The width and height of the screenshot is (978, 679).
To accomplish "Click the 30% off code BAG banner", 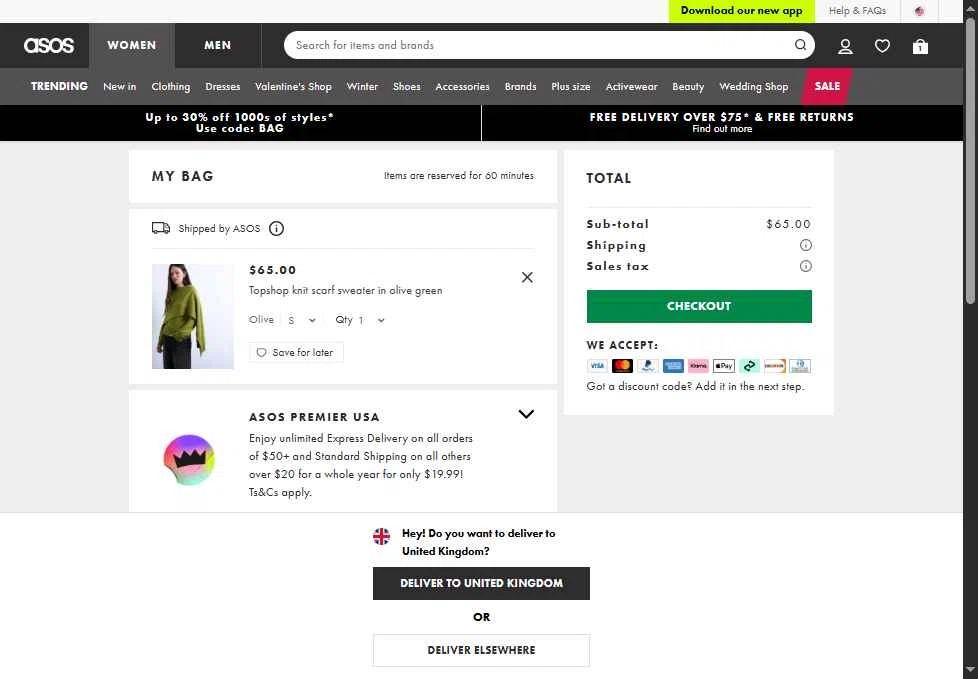I will pyautogui.click(x=240, y=123).
